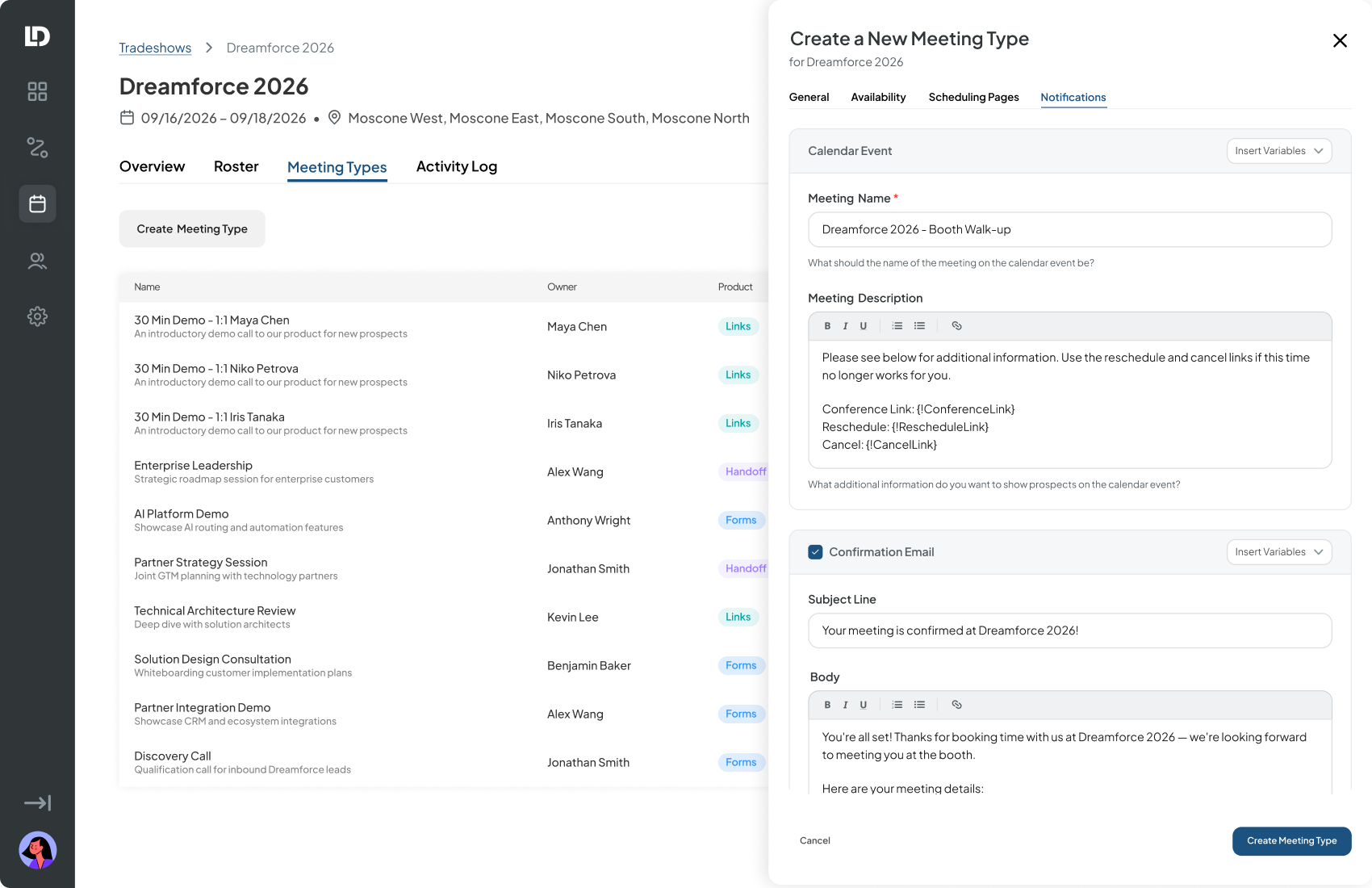Open the routing flow sidebar icon
The width and height of the screenshot is (1372, 888).
[x=37, y=148]
